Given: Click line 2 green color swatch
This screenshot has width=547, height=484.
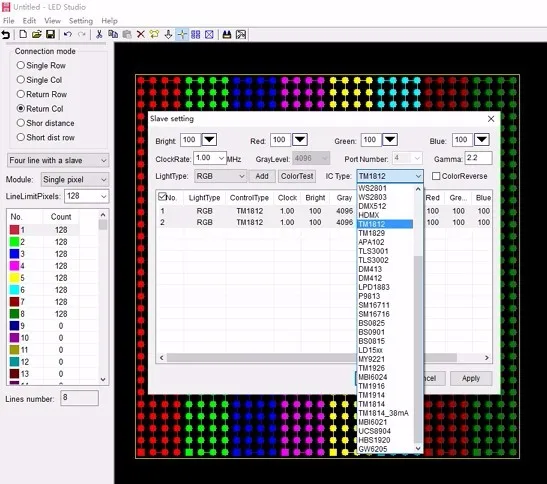Looking at the screenshot, I should [14, 242].
